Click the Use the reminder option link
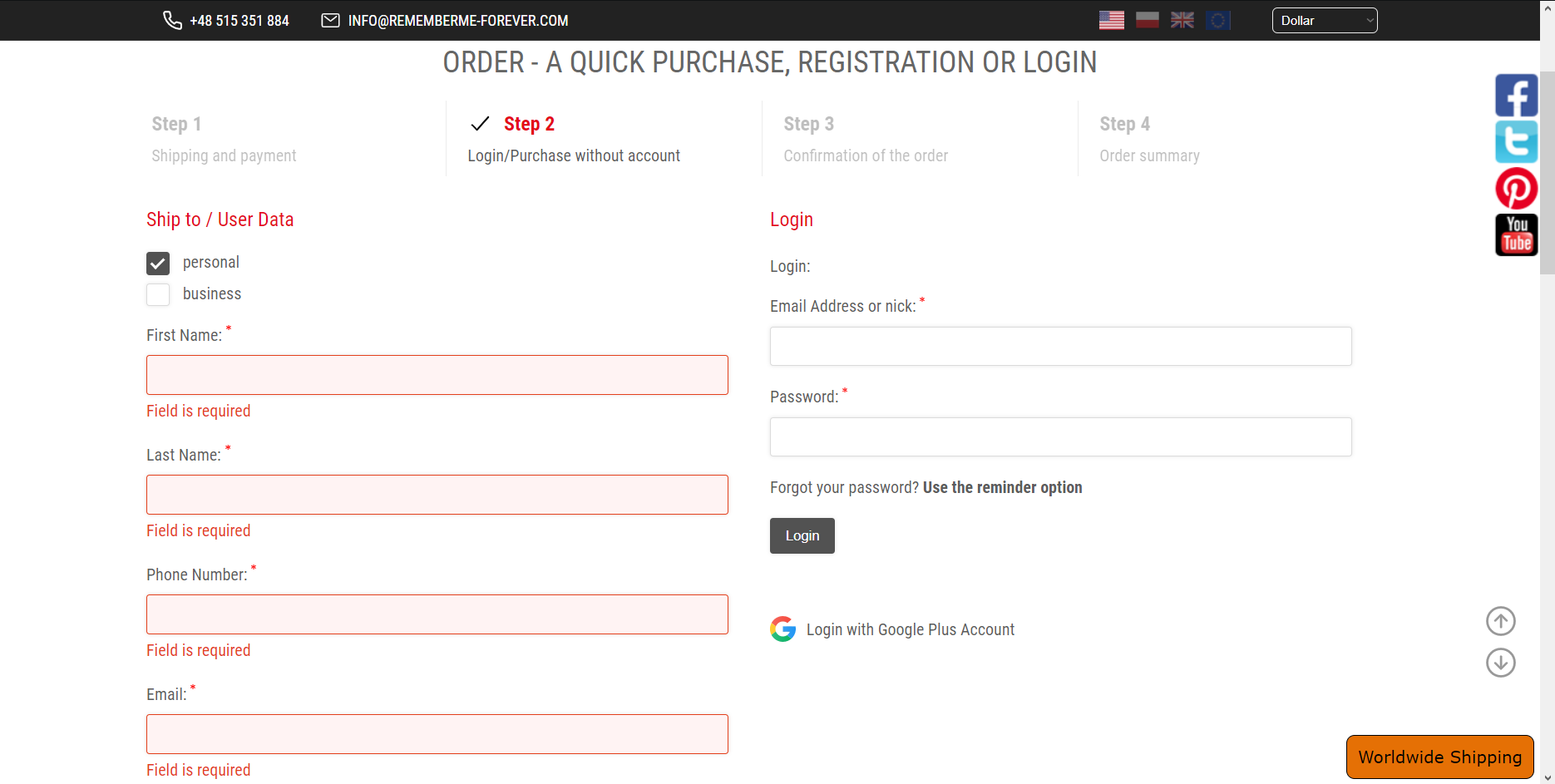The width and height of the screenshot is (1555, 784). (1002, 487)
